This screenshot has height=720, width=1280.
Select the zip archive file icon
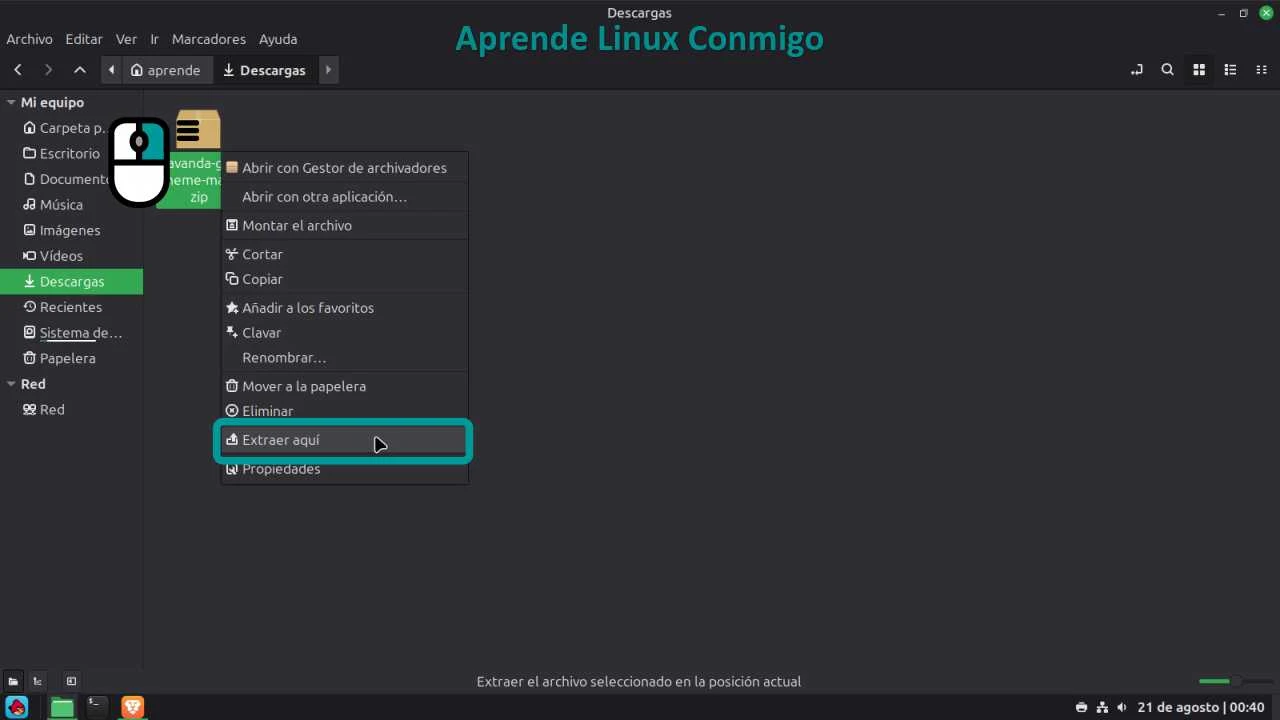[x=198, y=130]
